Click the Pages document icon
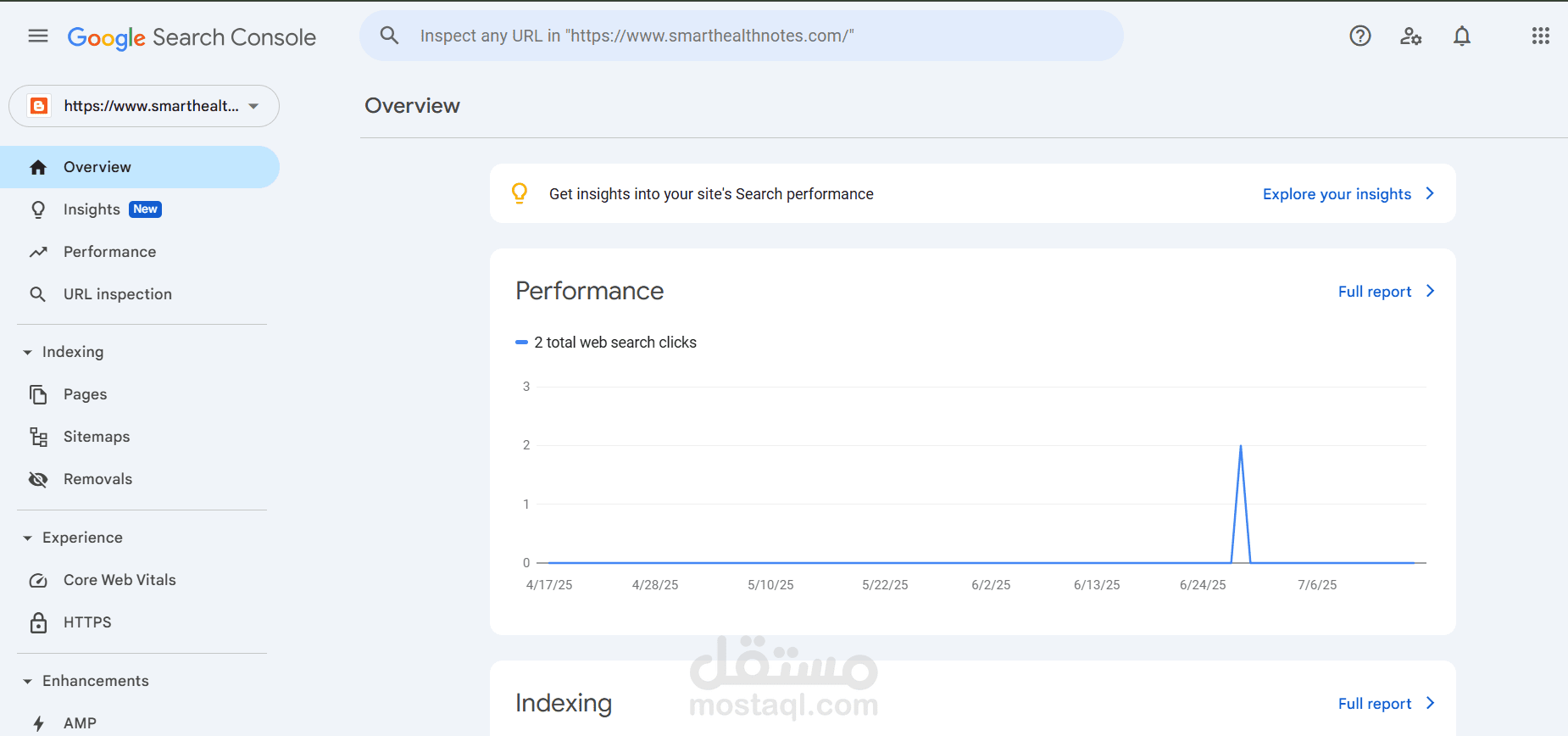This screenshot has width=1568, height=736. point(38,394)
